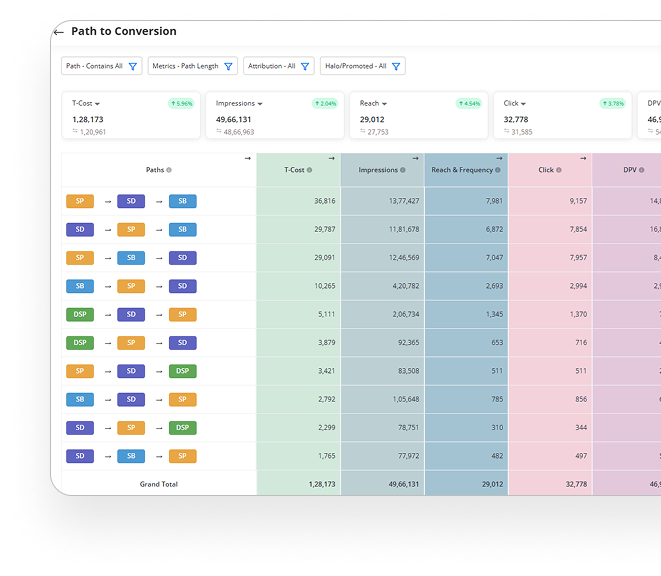Open the Click metric card dropdown
Screen dimensions: 661x576
pyautogui.click(x=523, y=104)
